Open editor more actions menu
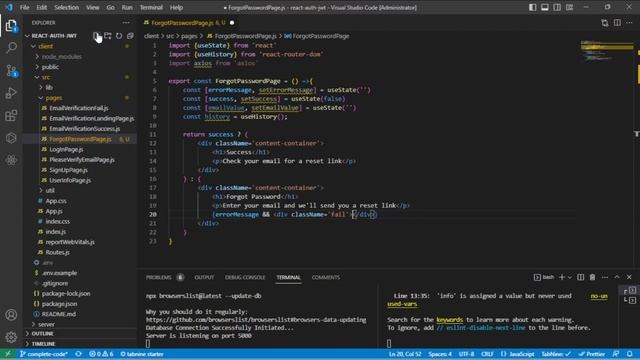Image resolution: width=640 pixels, height=360 pixels. [629, 23]
